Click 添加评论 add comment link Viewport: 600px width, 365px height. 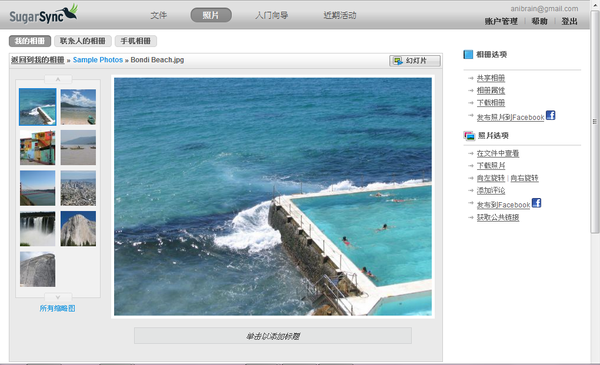(491, 191)
